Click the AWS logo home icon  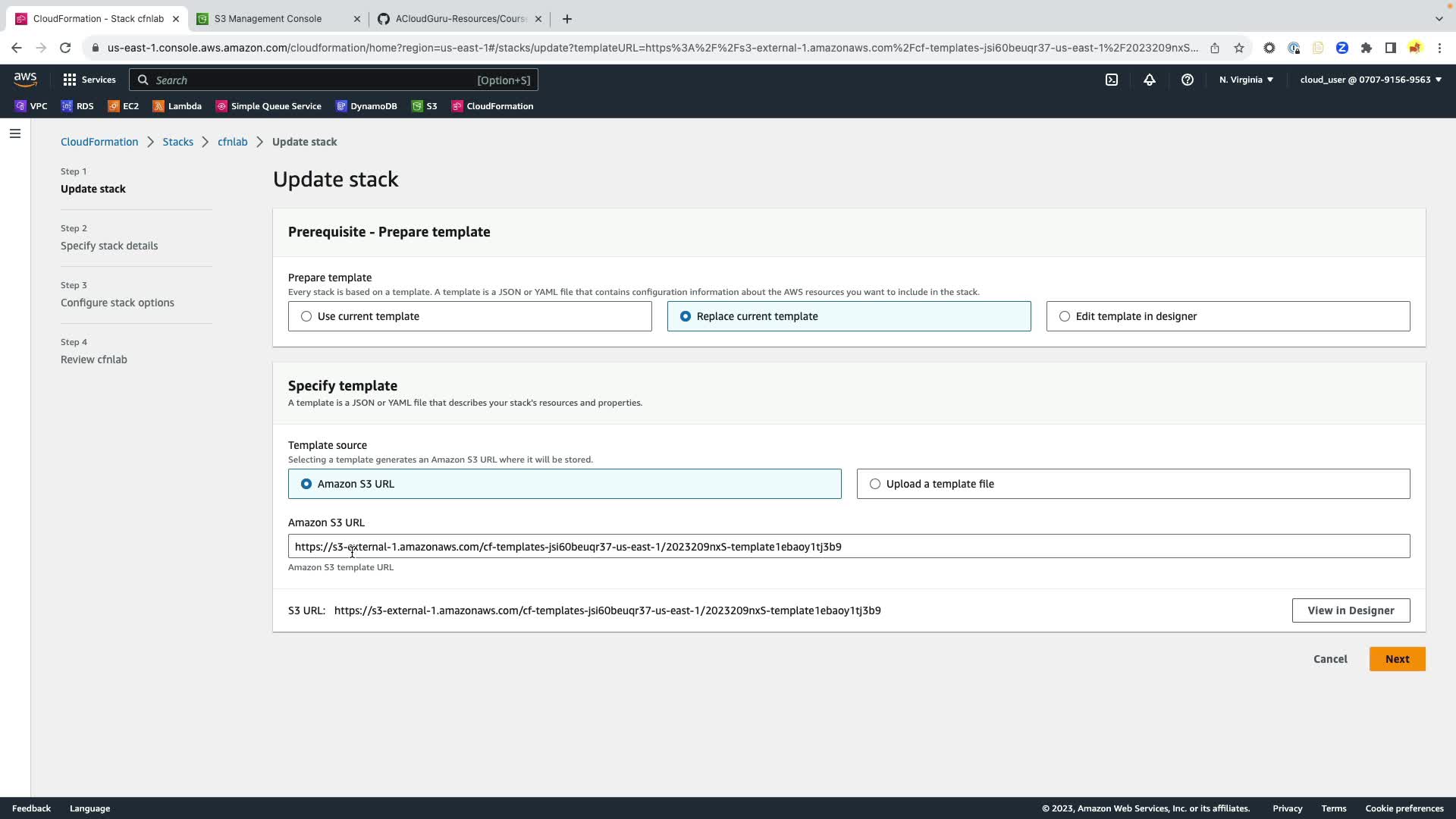(x=25, y=80)
